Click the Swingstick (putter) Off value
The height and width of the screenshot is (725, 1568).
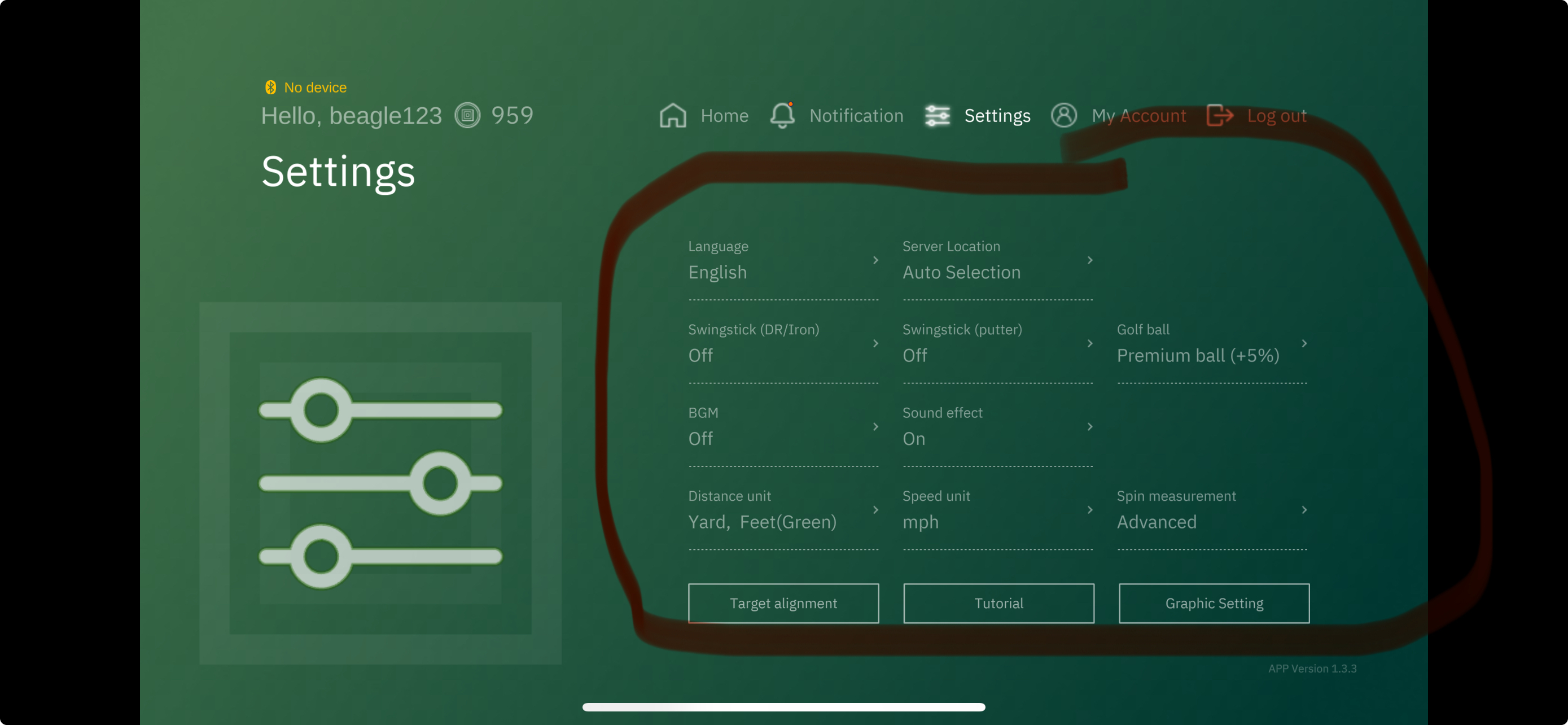coord(914,355)
